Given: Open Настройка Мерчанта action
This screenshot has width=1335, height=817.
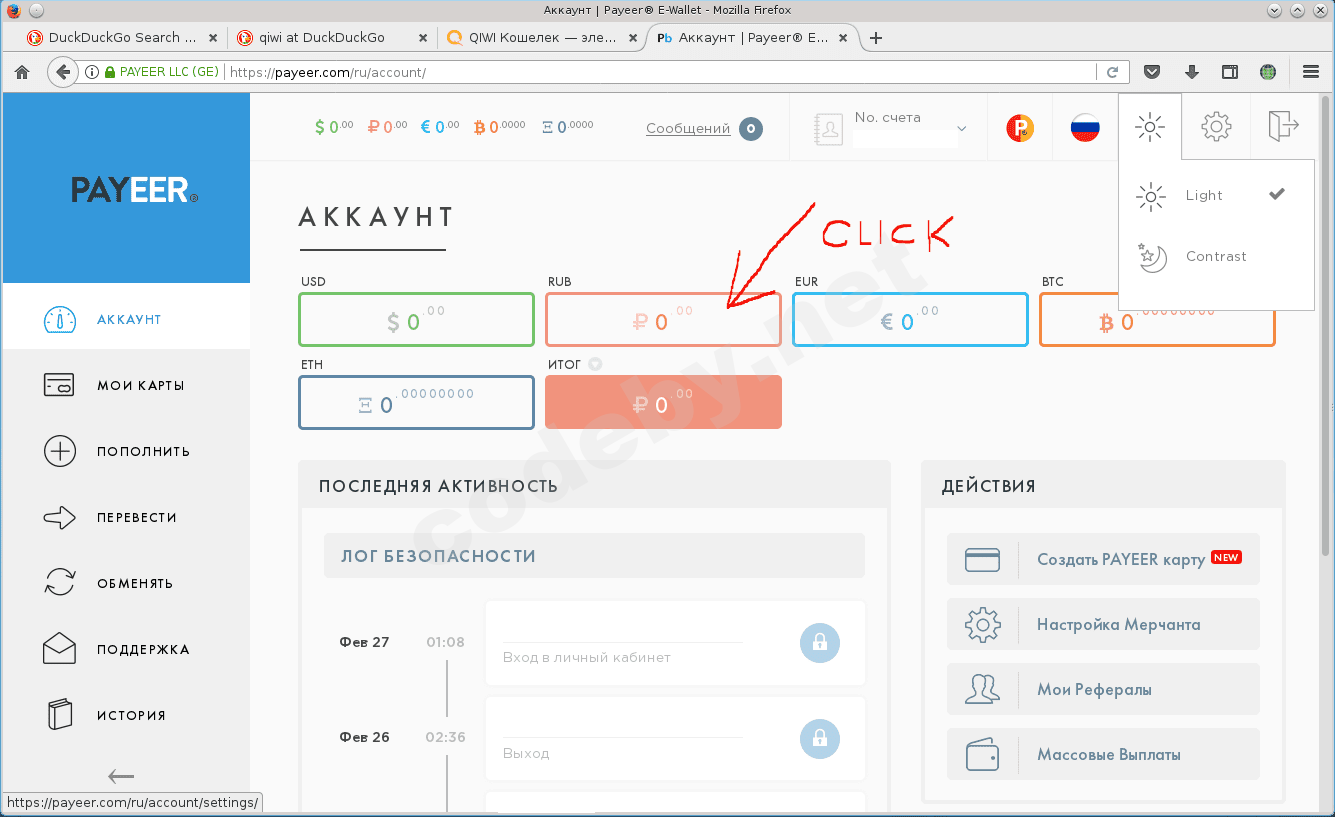Looking at the screenshot, I should point(1103,624).
